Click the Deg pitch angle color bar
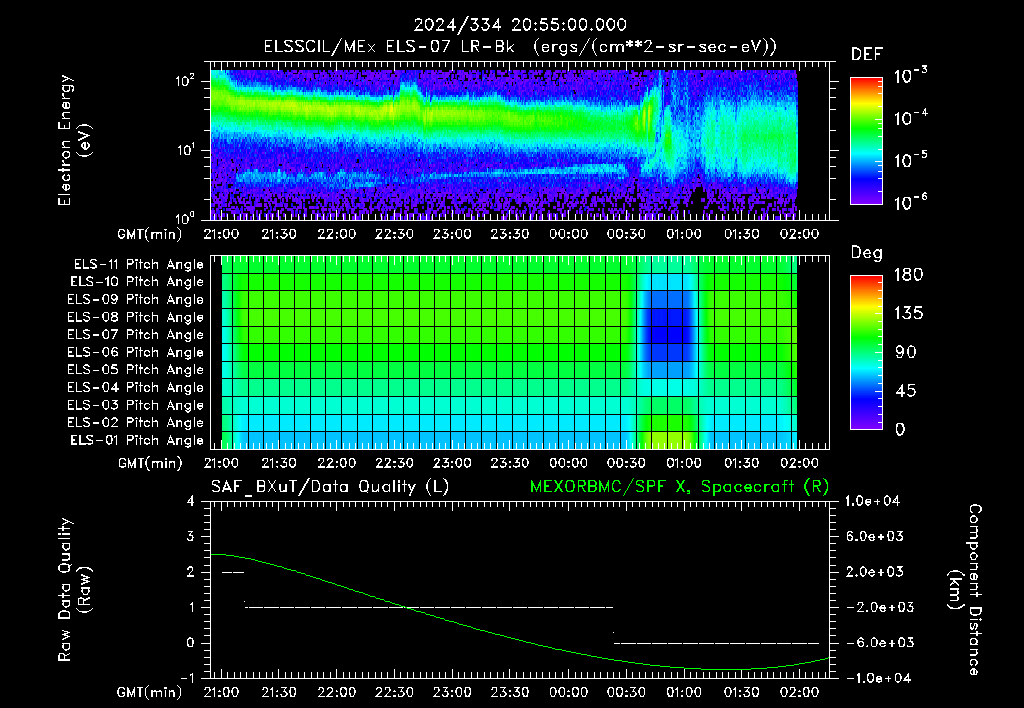The image size is (1024, 708). pos(866,353)
